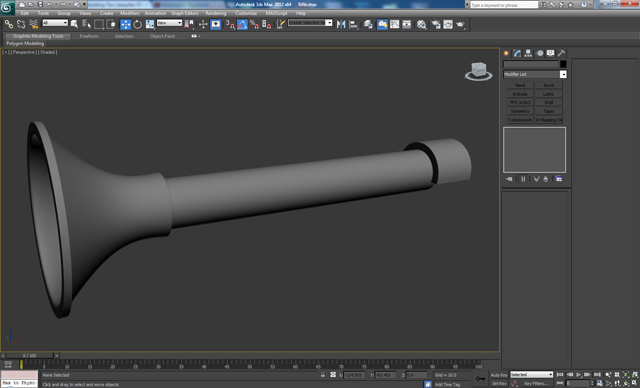Image resolution: width=640 pixels, height=388 pixels.
Task: Toggle the Angle Snap button
Action: [242, 24]
